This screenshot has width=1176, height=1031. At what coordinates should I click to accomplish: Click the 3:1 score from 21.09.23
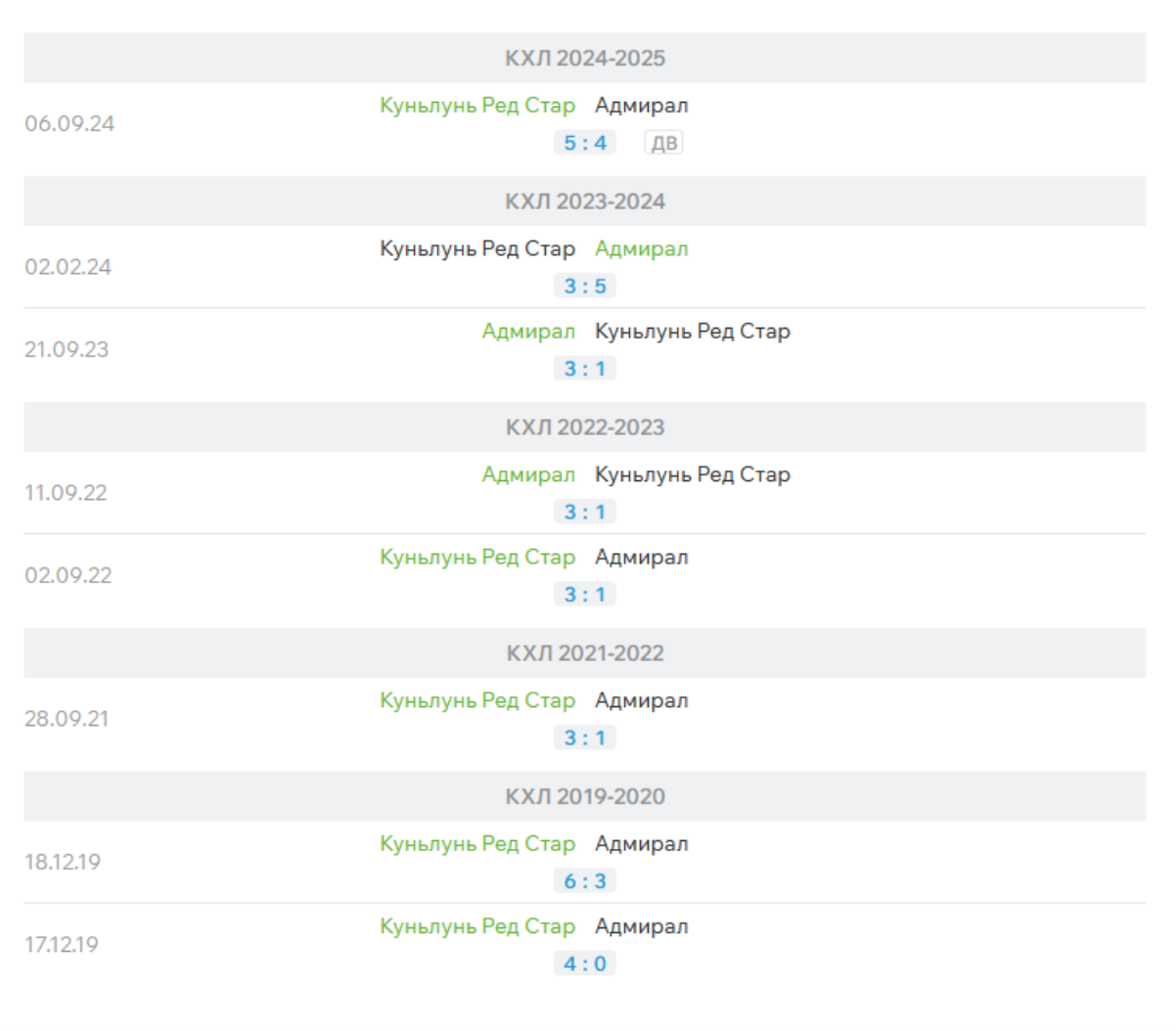point(584,369)
